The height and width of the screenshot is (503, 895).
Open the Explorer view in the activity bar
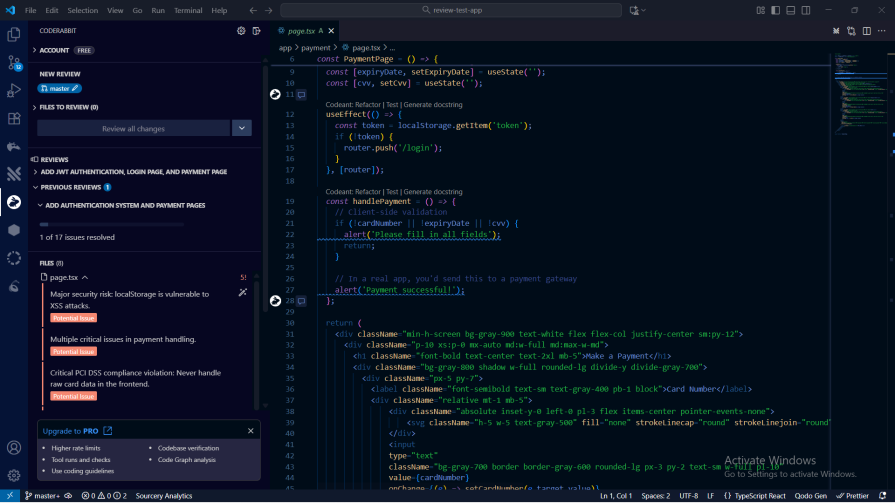(14, 34)
